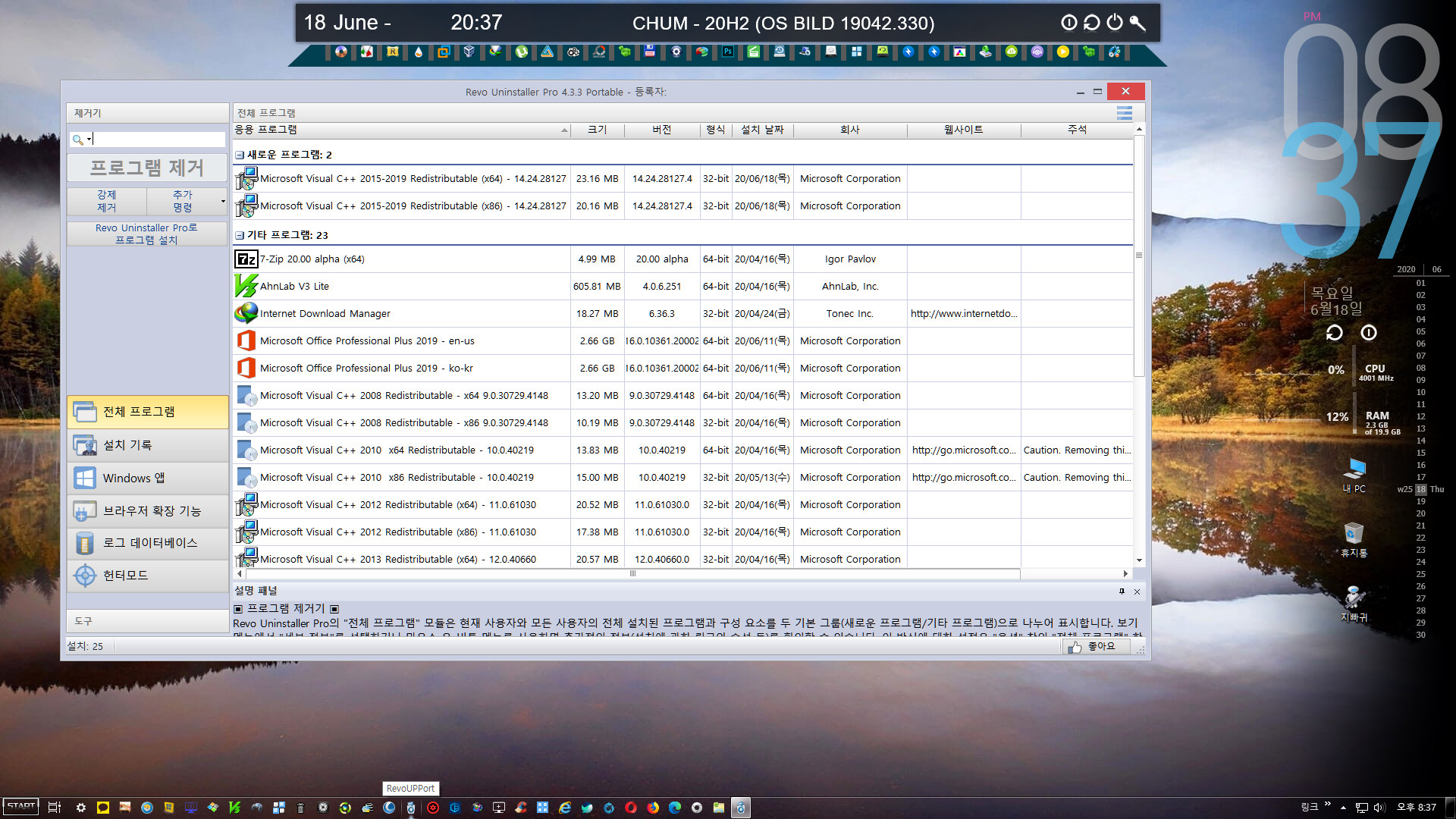Collapse the 새로운 프로그램 group
Viewport: 1456px width, 819px height.
tap(240, 155)
